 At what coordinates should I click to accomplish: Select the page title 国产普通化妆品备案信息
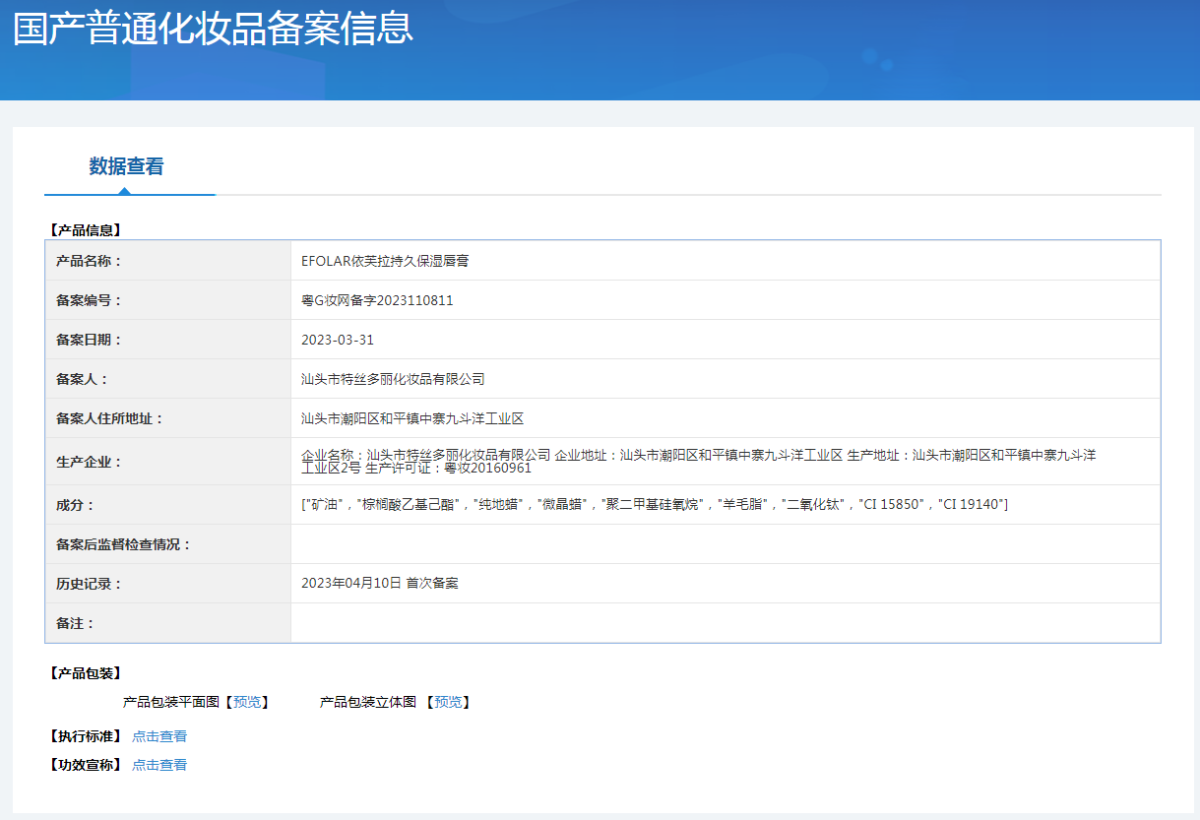pyautogui.click(x=213, y=28)
